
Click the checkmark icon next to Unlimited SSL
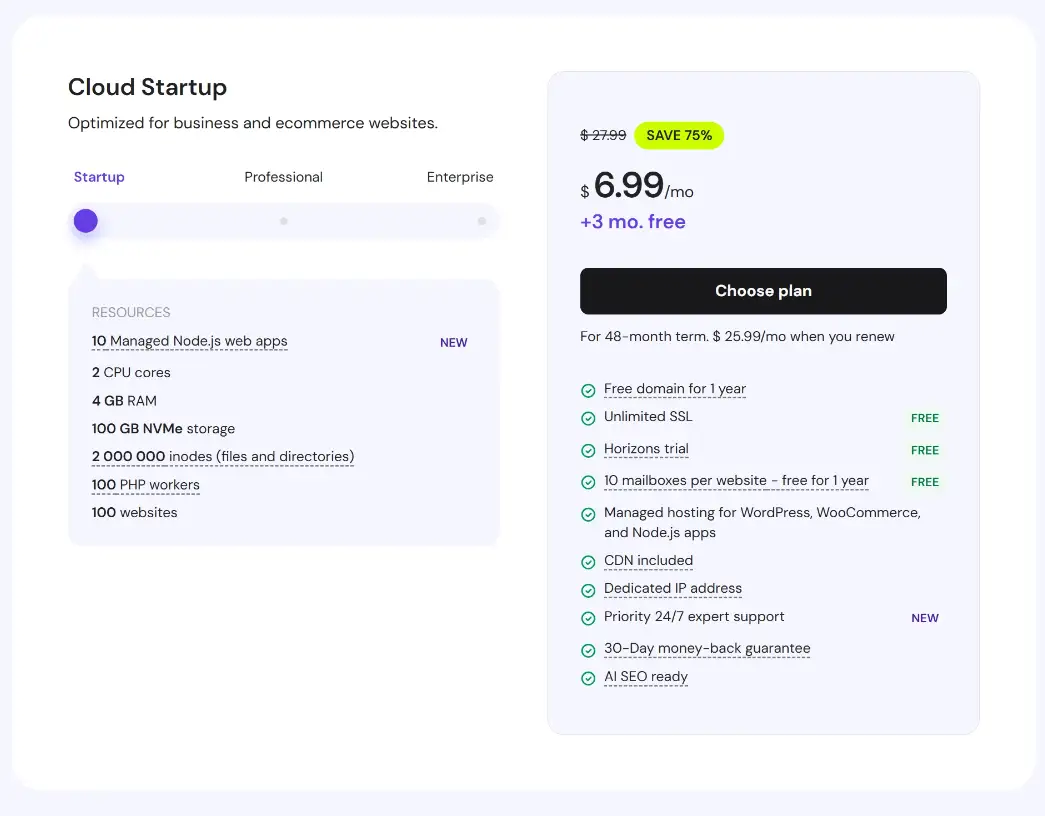click(x=588, y=418)
